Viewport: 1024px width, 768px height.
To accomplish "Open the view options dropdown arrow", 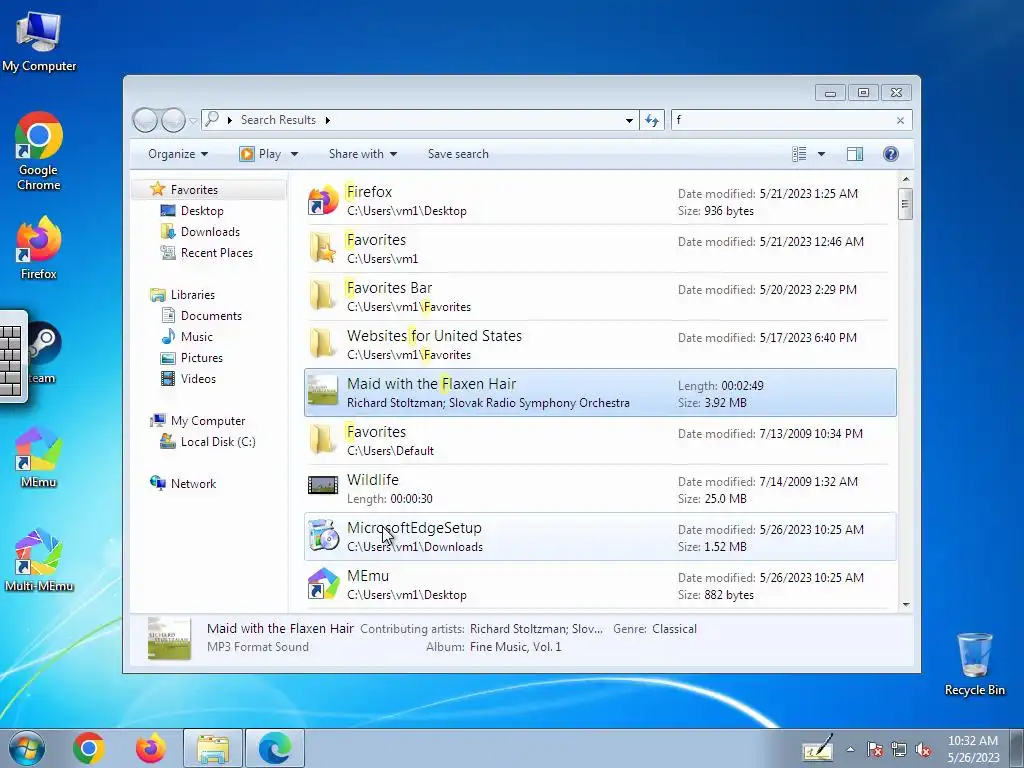I will pos(821,154).
